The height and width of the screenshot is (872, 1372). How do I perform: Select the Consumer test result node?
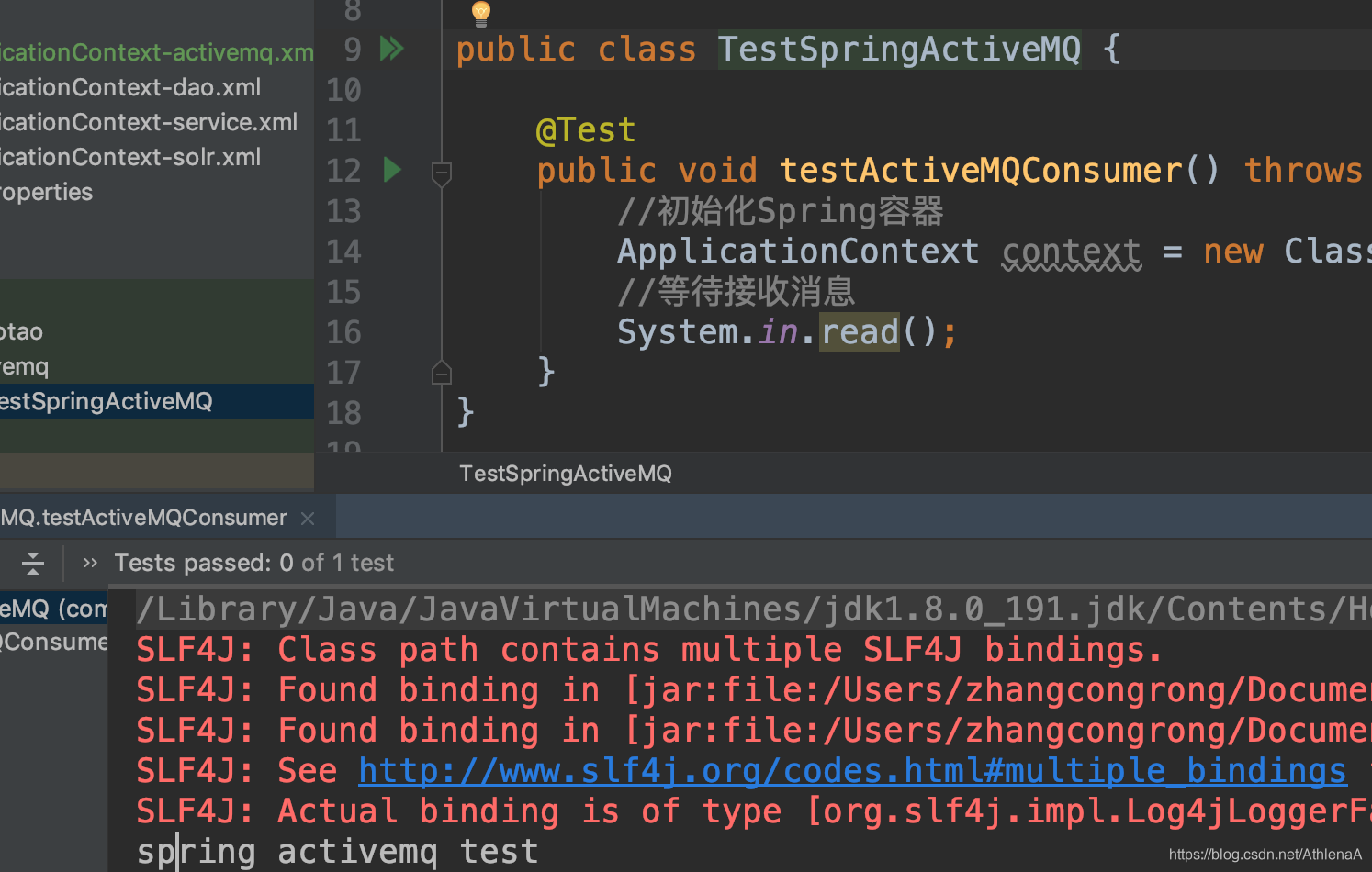tap(53, 642)
